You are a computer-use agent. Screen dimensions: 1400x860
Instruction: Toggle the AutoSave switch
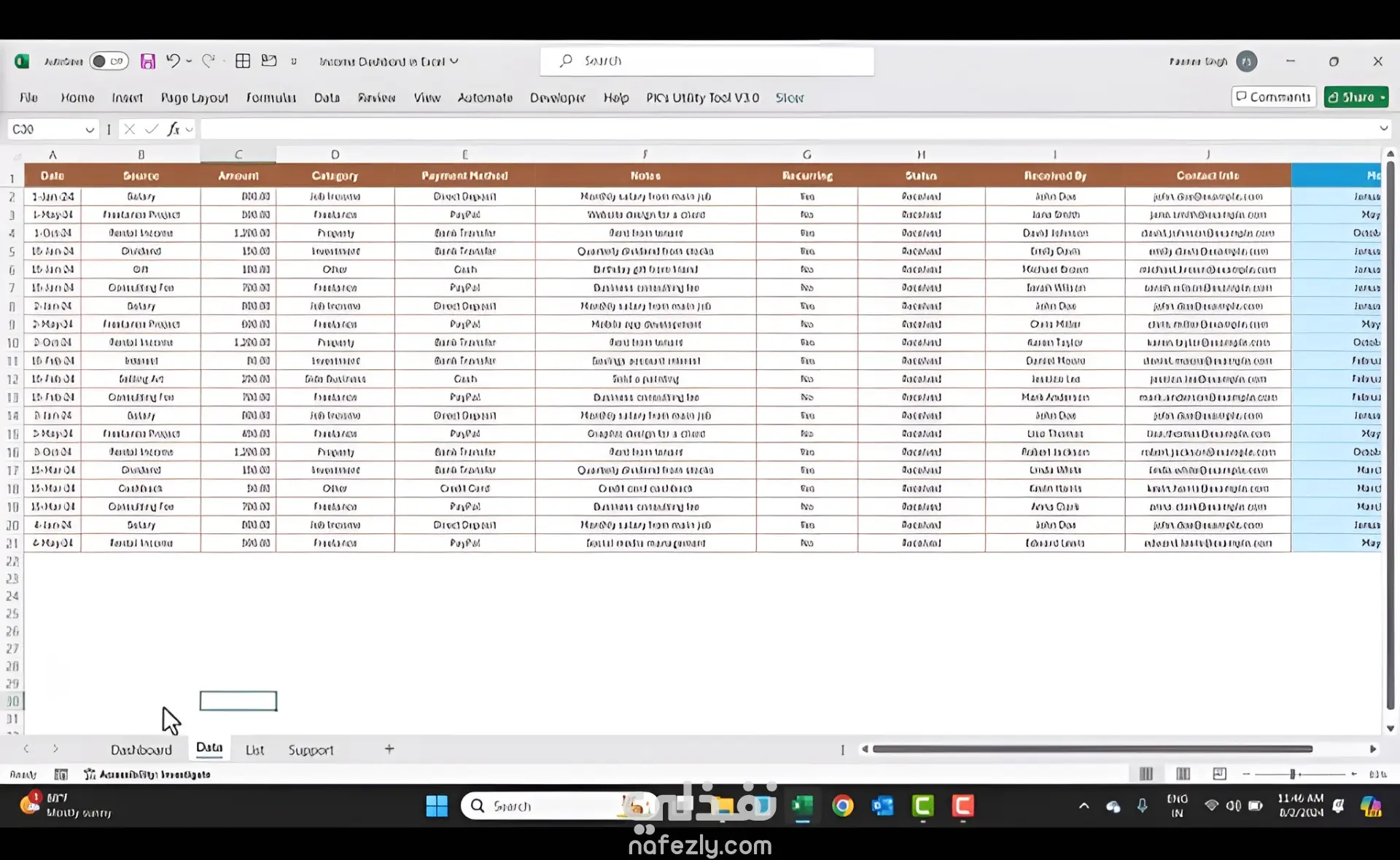109,61
